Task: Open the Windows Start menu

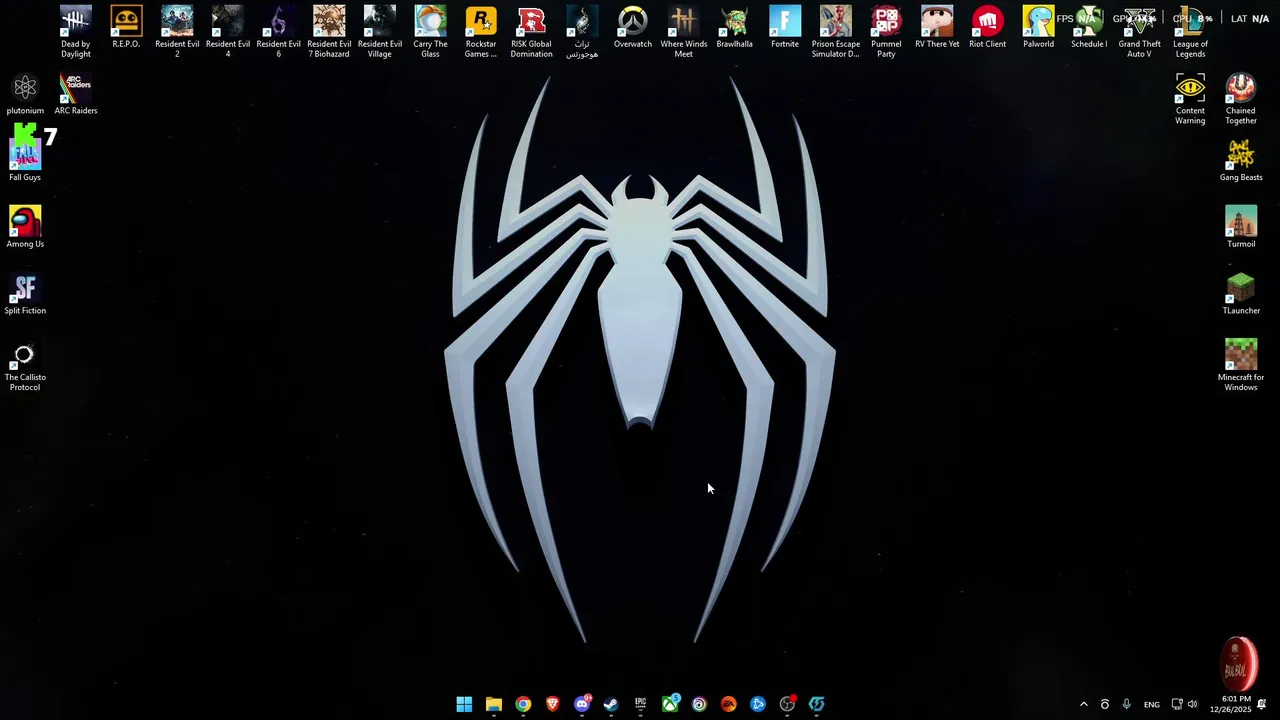Action: pos(464,704)
